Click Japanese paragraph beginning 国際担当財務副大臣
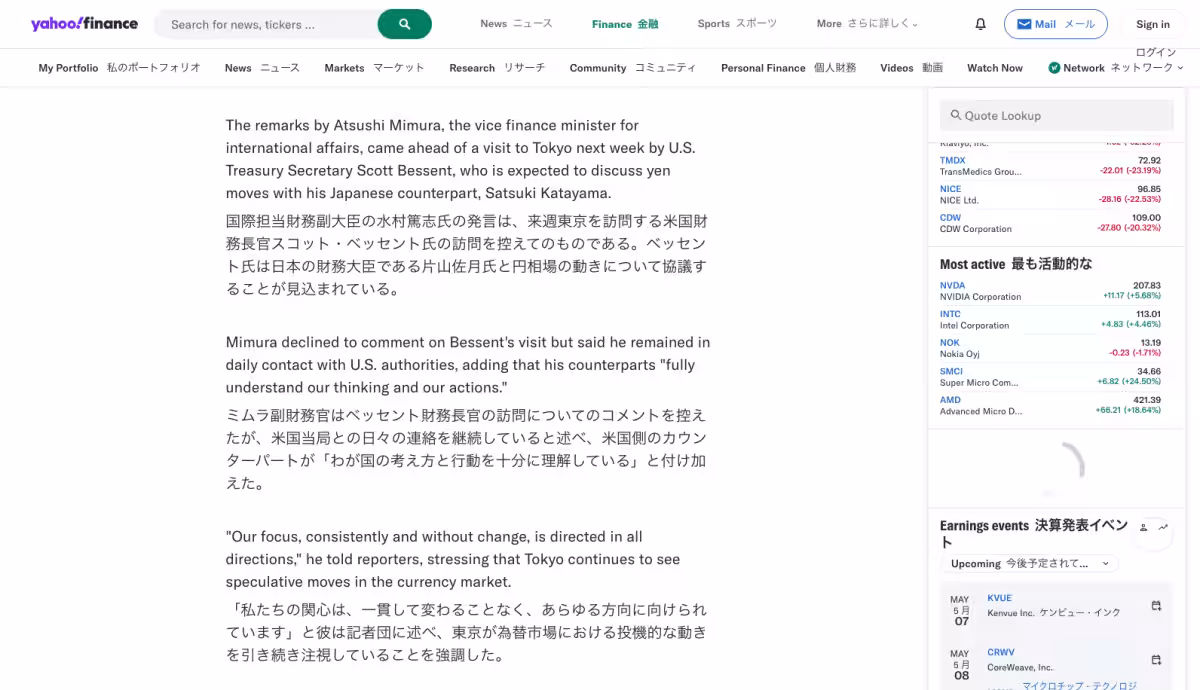This screenshot has height=690, width=1200. point(467,255)
